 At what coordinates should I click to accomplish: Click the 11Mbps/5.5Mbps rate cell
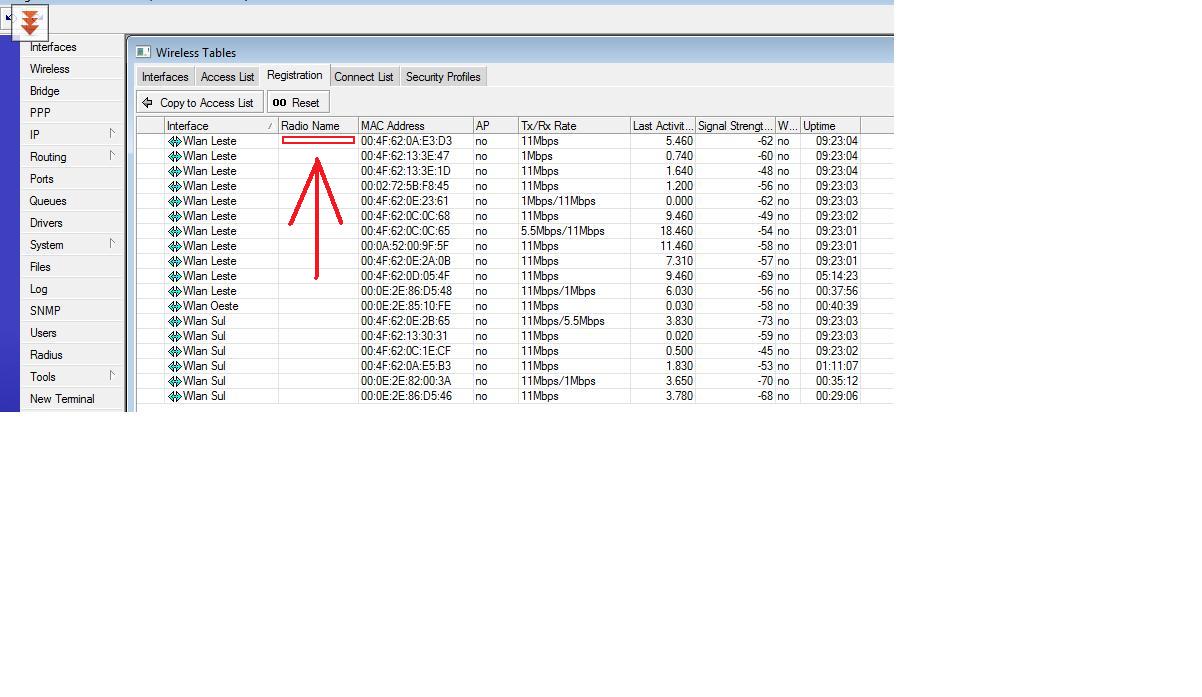pyautogui.click(x=563, y=321)
